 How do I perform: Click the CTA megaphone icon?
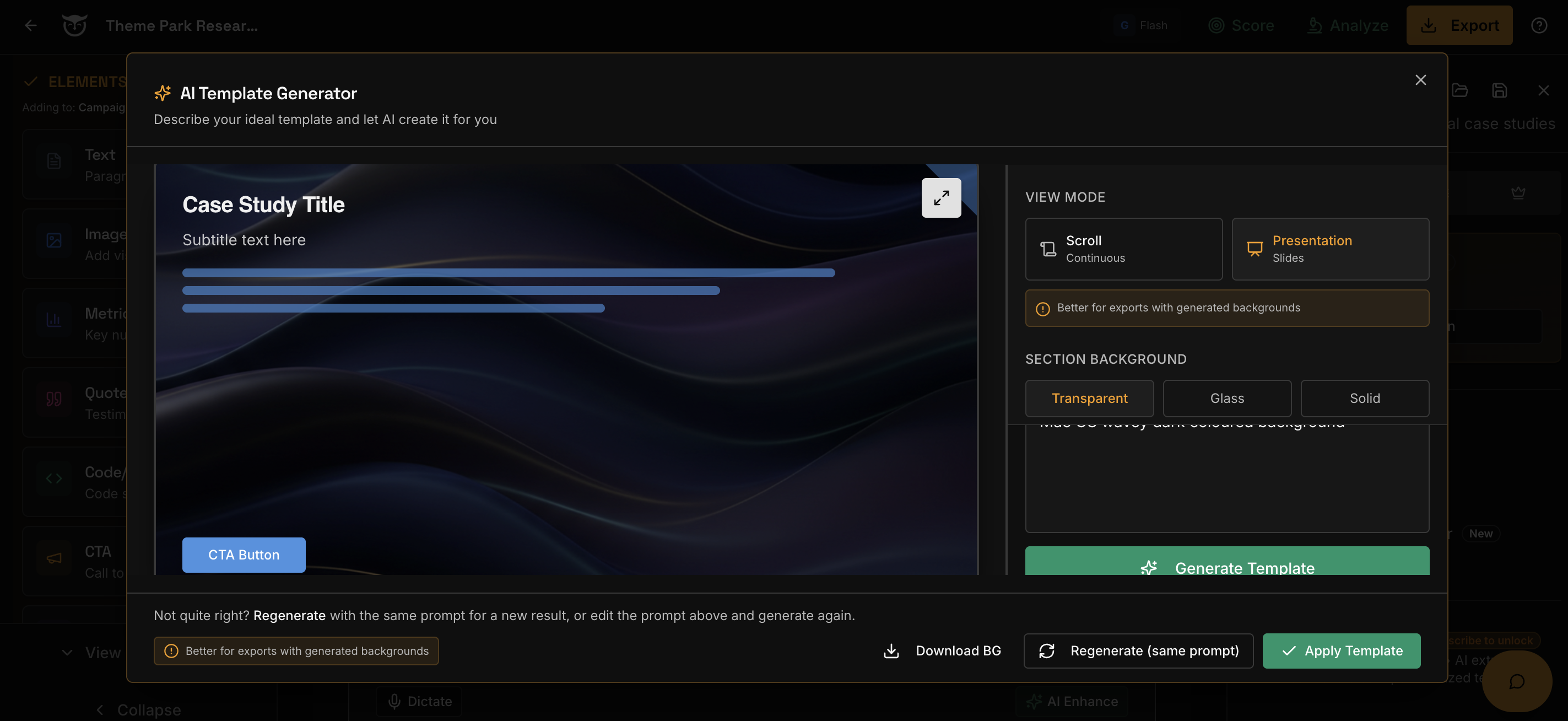53,558
